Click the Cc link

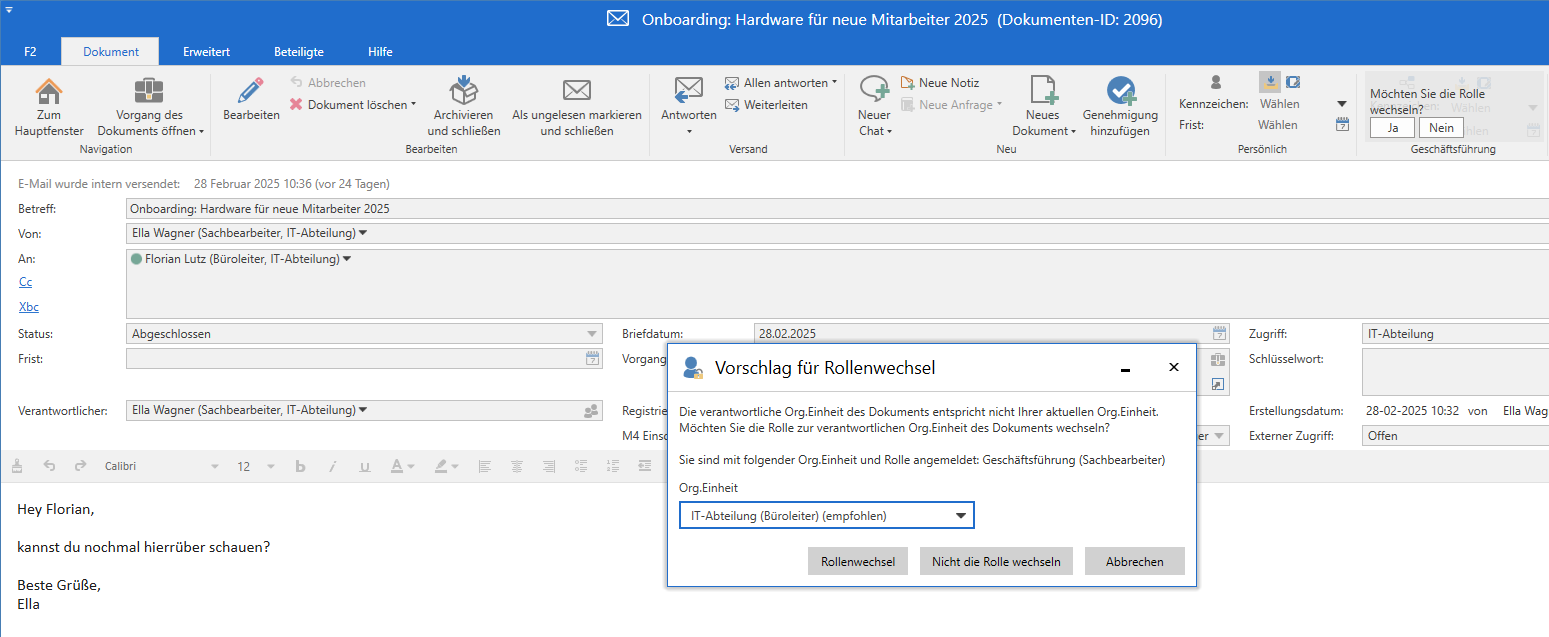tap(26, 283)
